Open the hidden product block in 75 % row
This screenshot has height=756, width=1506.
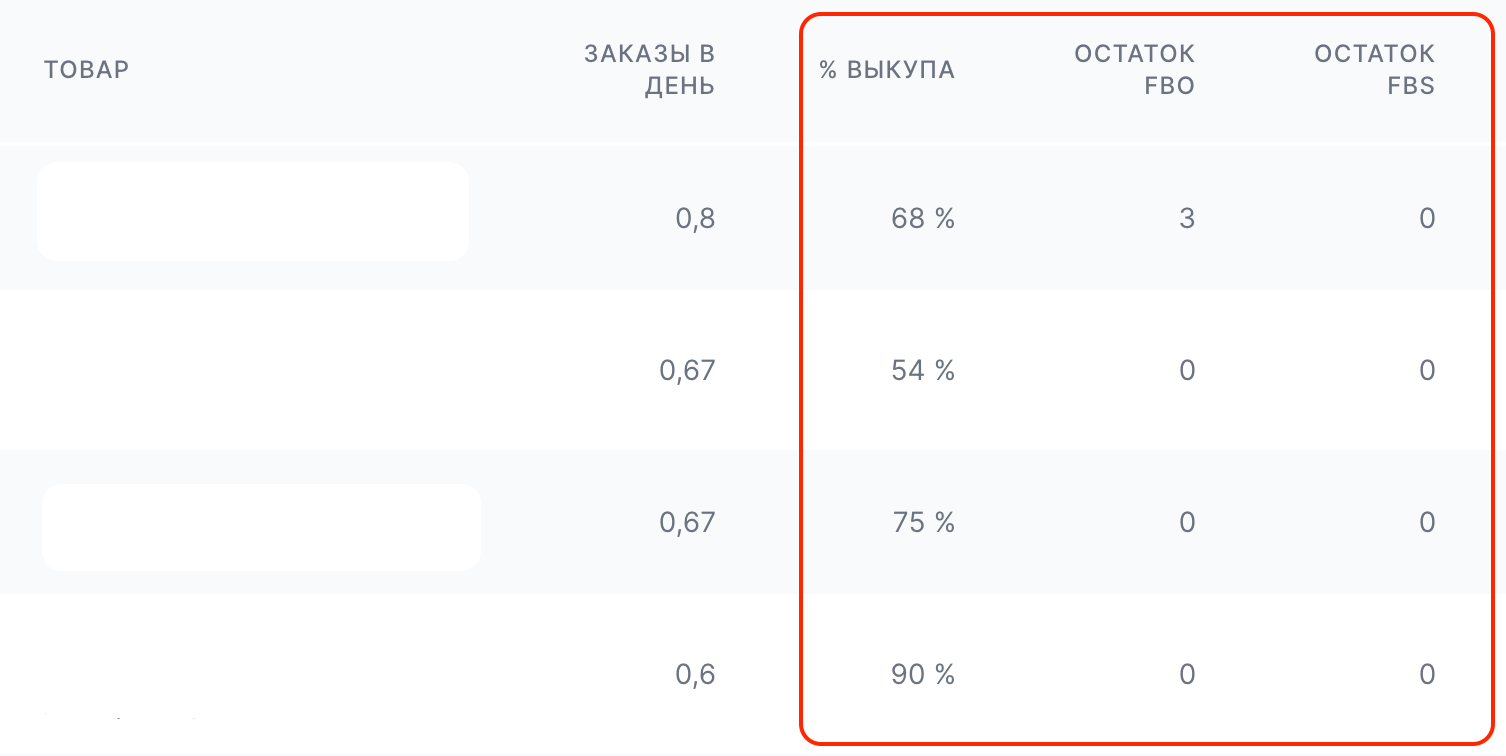point(260,527)
